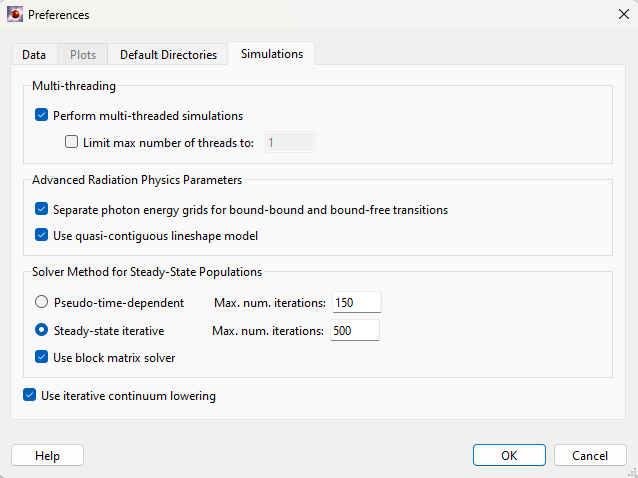Viewport: 638px width, 478px height.
Task: Click the Preferences app icon in title bar
Action: 14,15
